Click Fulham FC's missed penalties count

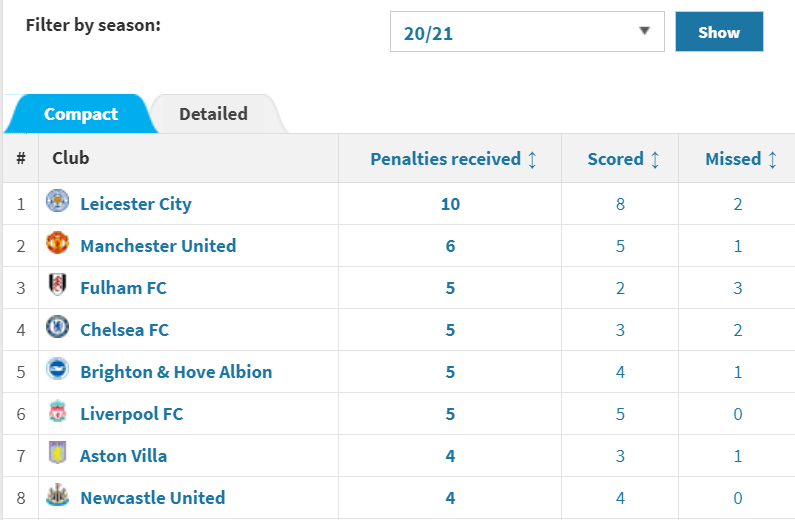click(738, 288)
